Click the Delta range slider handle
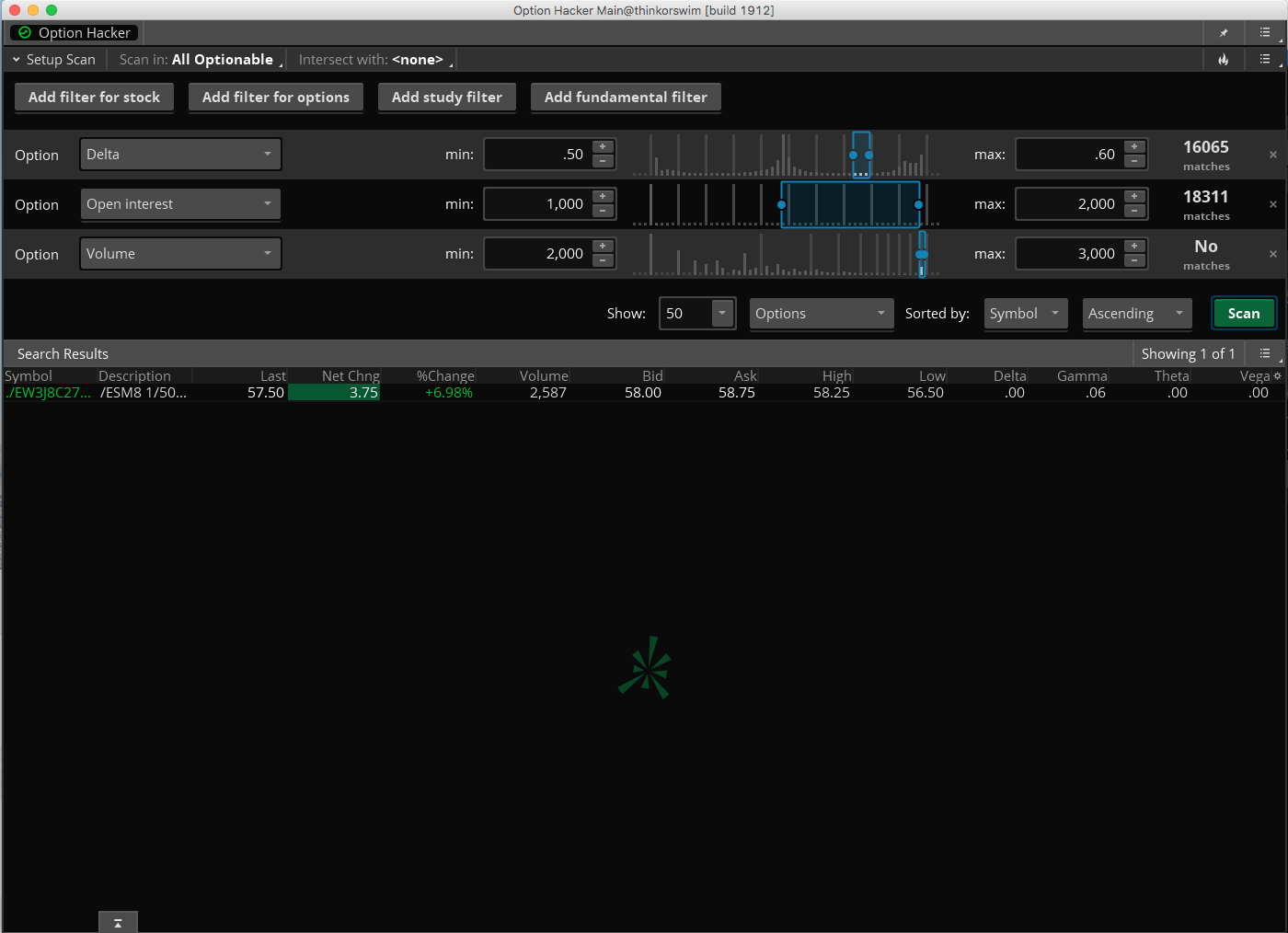Viewport: 1288px width, 933px height. tap(861, 155)
